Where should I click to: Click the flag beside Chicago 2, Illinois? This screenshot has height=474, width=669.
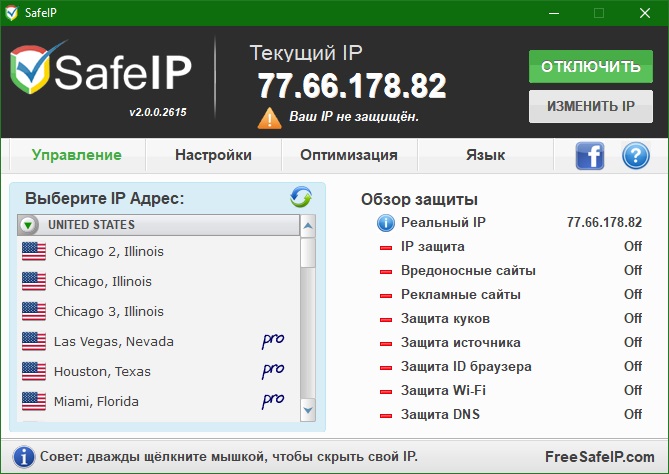click(x=34, y=251)
